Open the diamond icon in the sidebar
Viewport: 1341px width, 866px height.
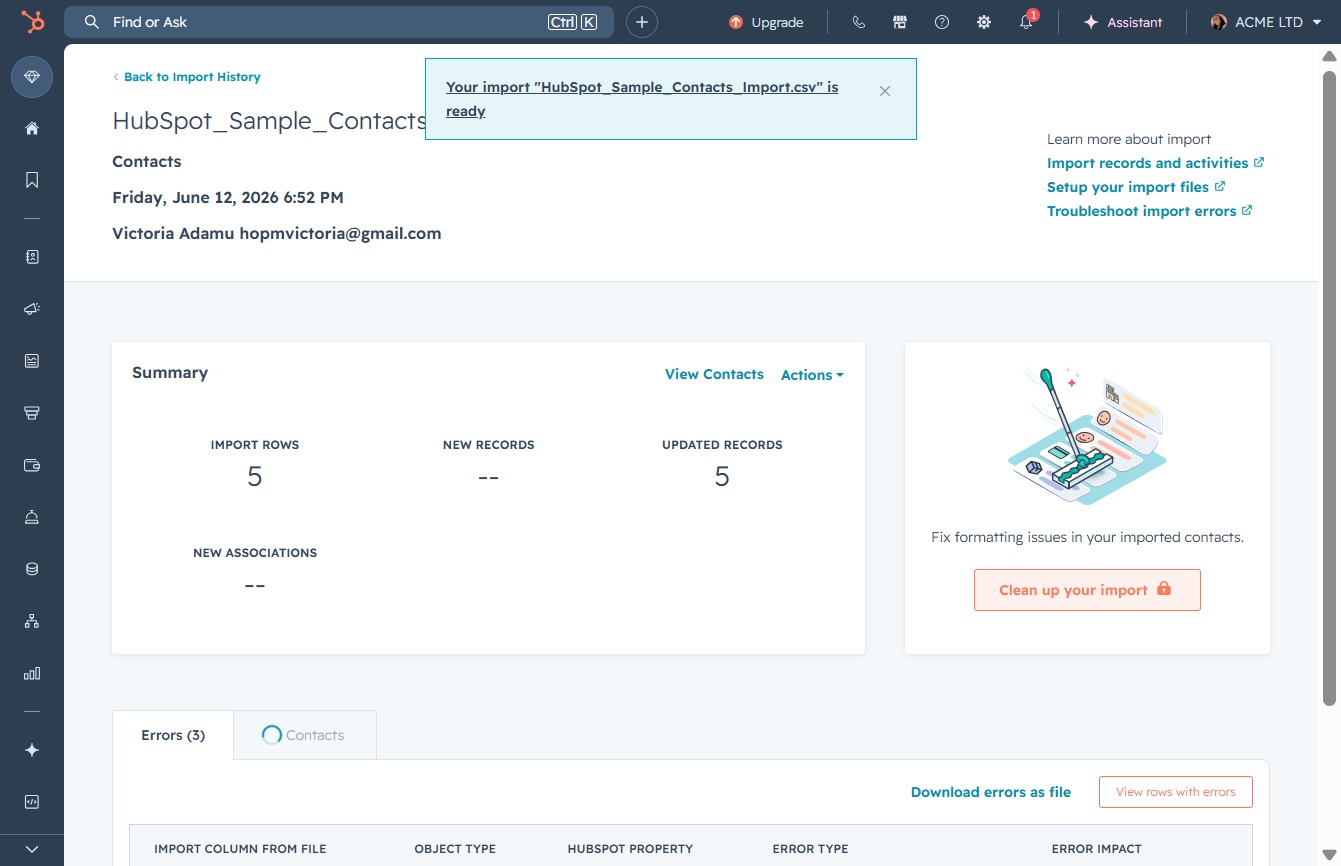point(32,77)
